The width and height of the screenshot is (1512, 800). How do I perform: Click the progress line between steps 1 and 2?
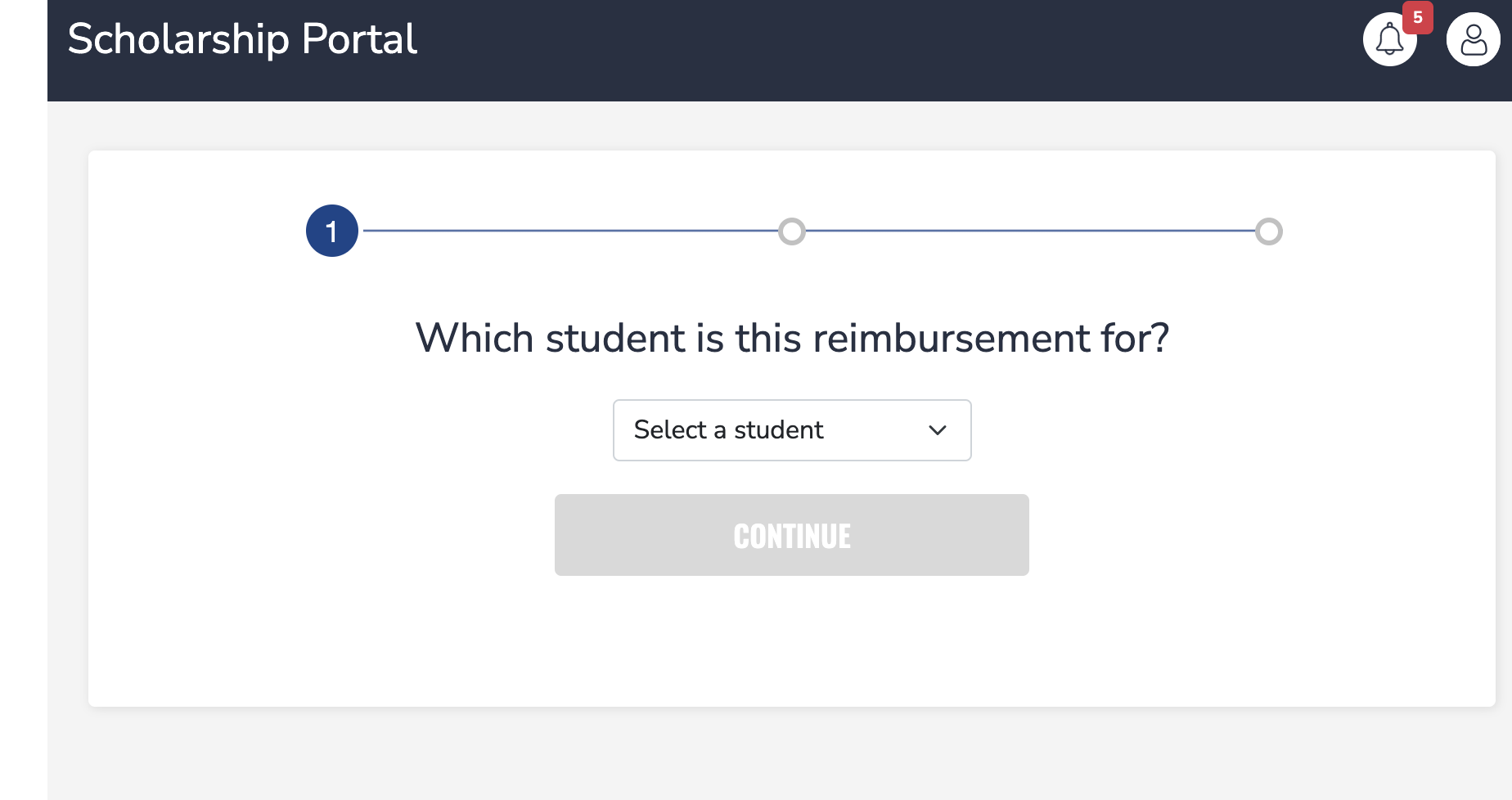569,231
